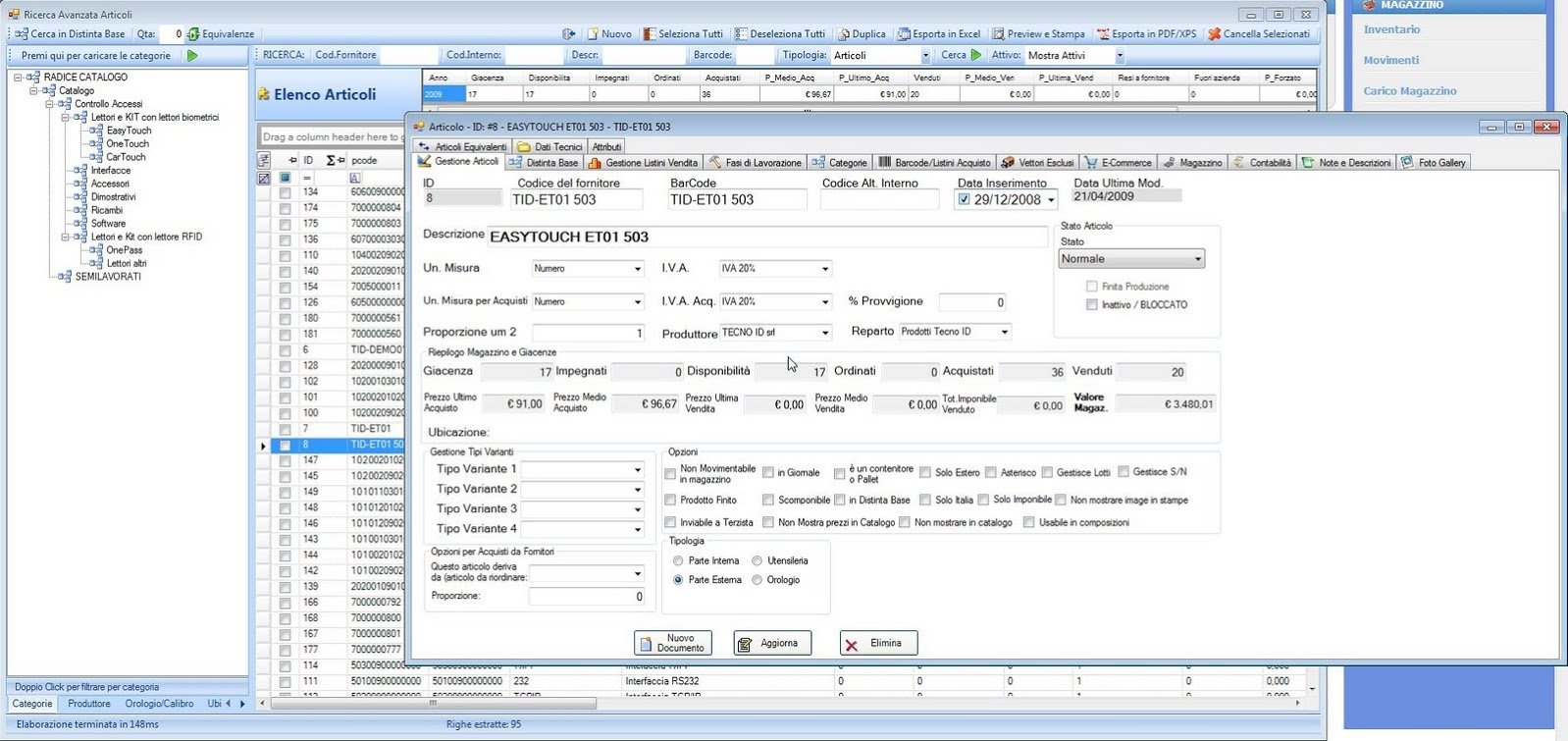This screenshot has height=741, width=1568.
Task: Open the Magazzino tab in Articolo window
Action: [x=1193, y=163]
